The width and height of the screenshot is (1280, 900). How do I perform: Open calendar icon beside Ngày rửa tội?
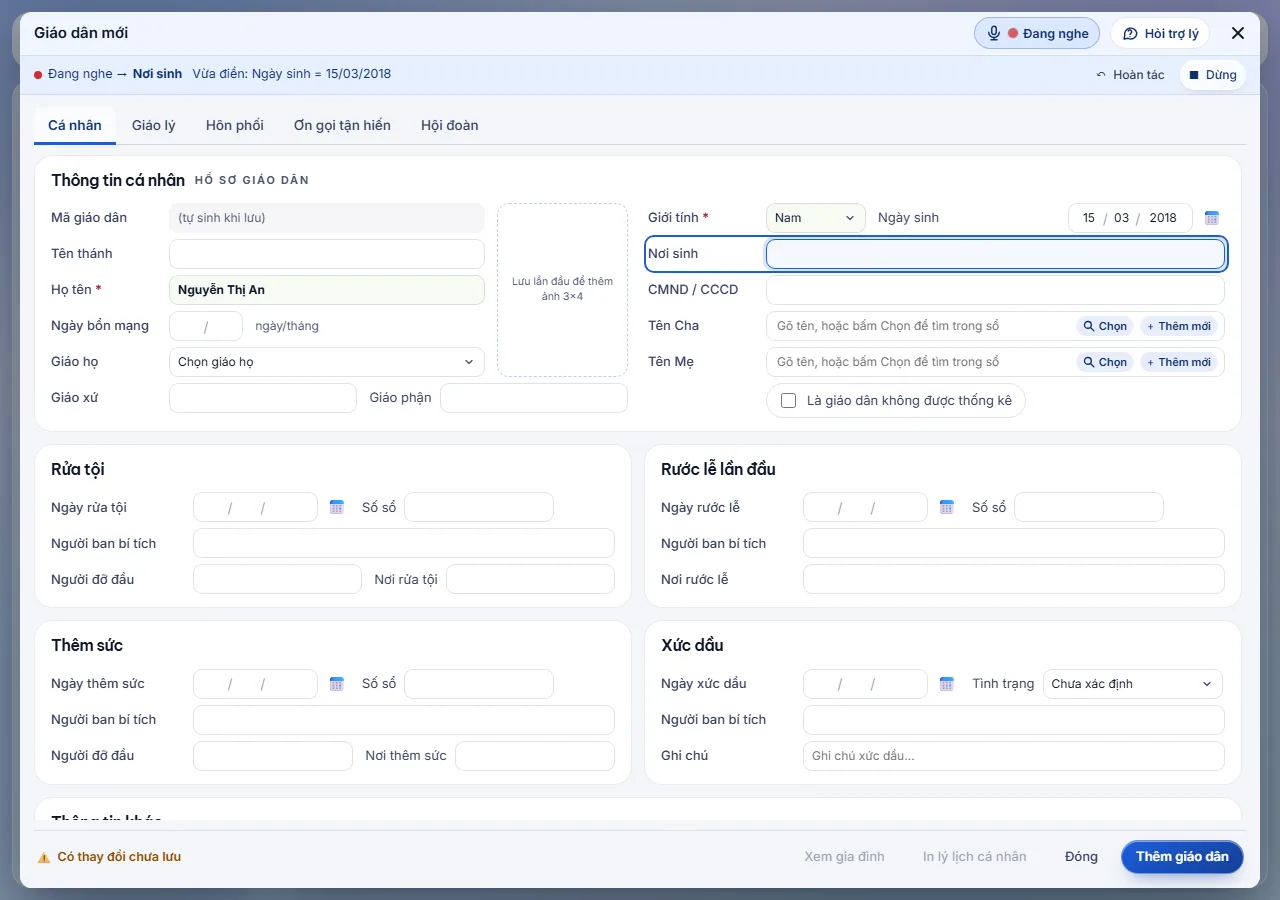point(337,507)
